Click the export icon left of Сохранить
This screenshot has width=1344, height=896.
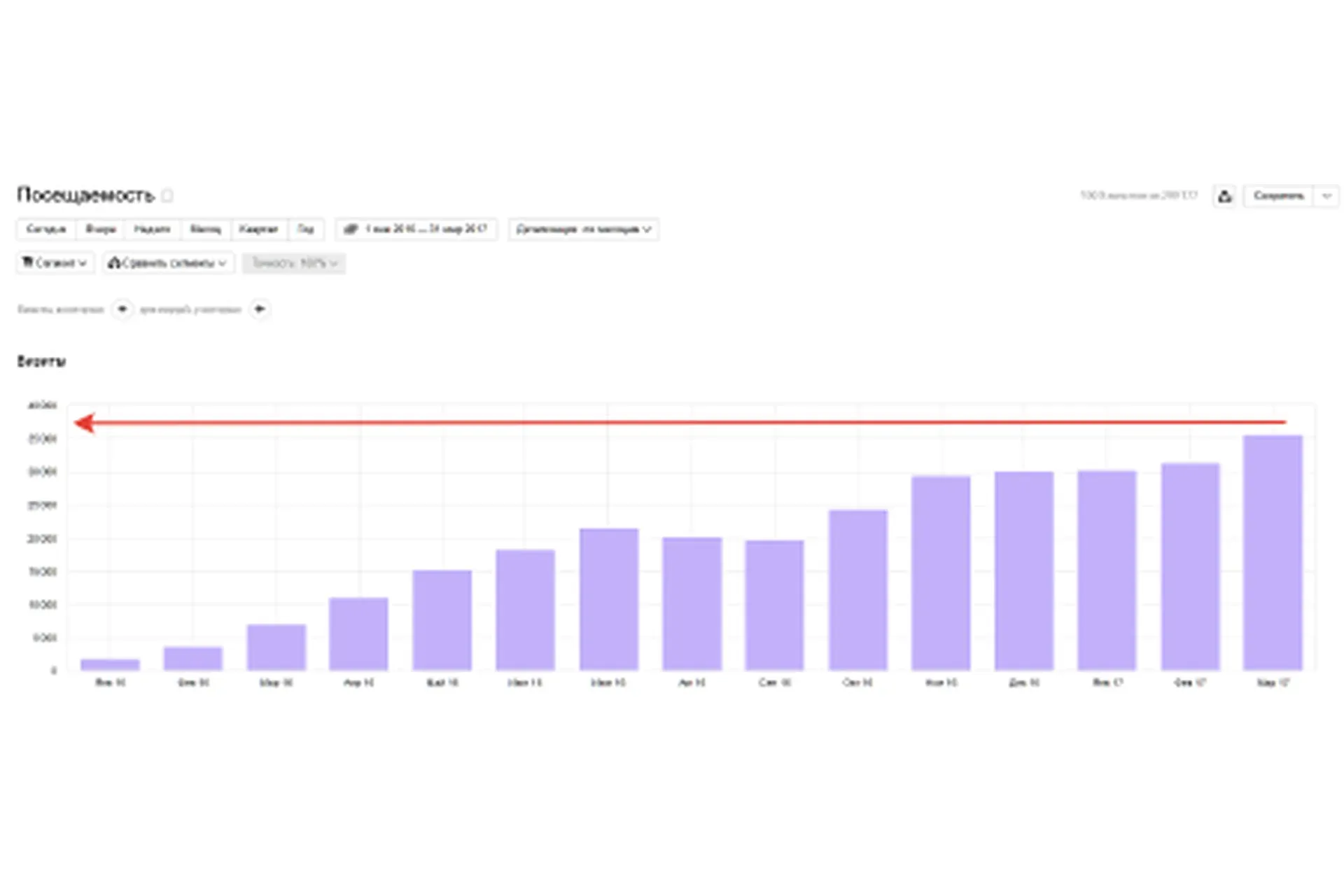tap(1224, 196)
